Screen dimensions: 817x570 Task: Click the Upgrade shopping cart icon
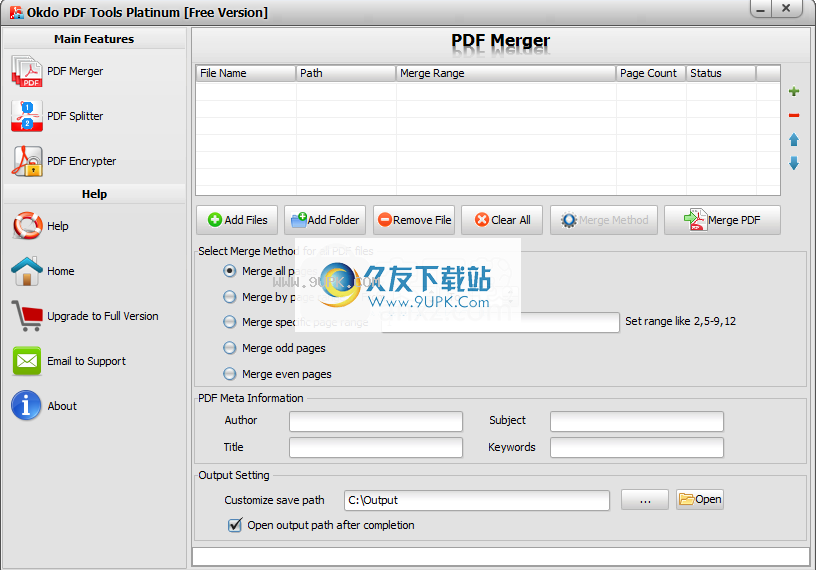(x=27, y=316)
